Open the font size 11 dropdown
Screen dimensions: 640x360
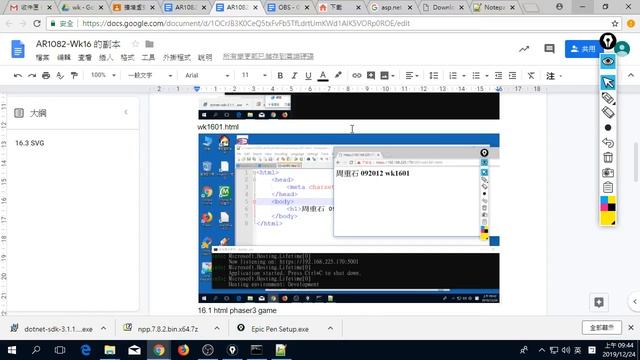pyautogui.click(x=253, y=75)
